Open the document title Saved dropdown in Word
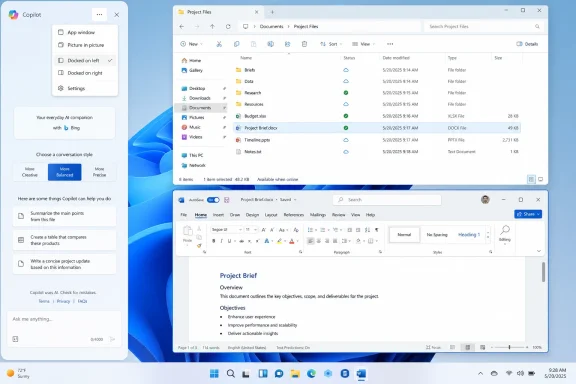This screenshot has height=384, width=576. pyautogui.click(x=295, y=200)
